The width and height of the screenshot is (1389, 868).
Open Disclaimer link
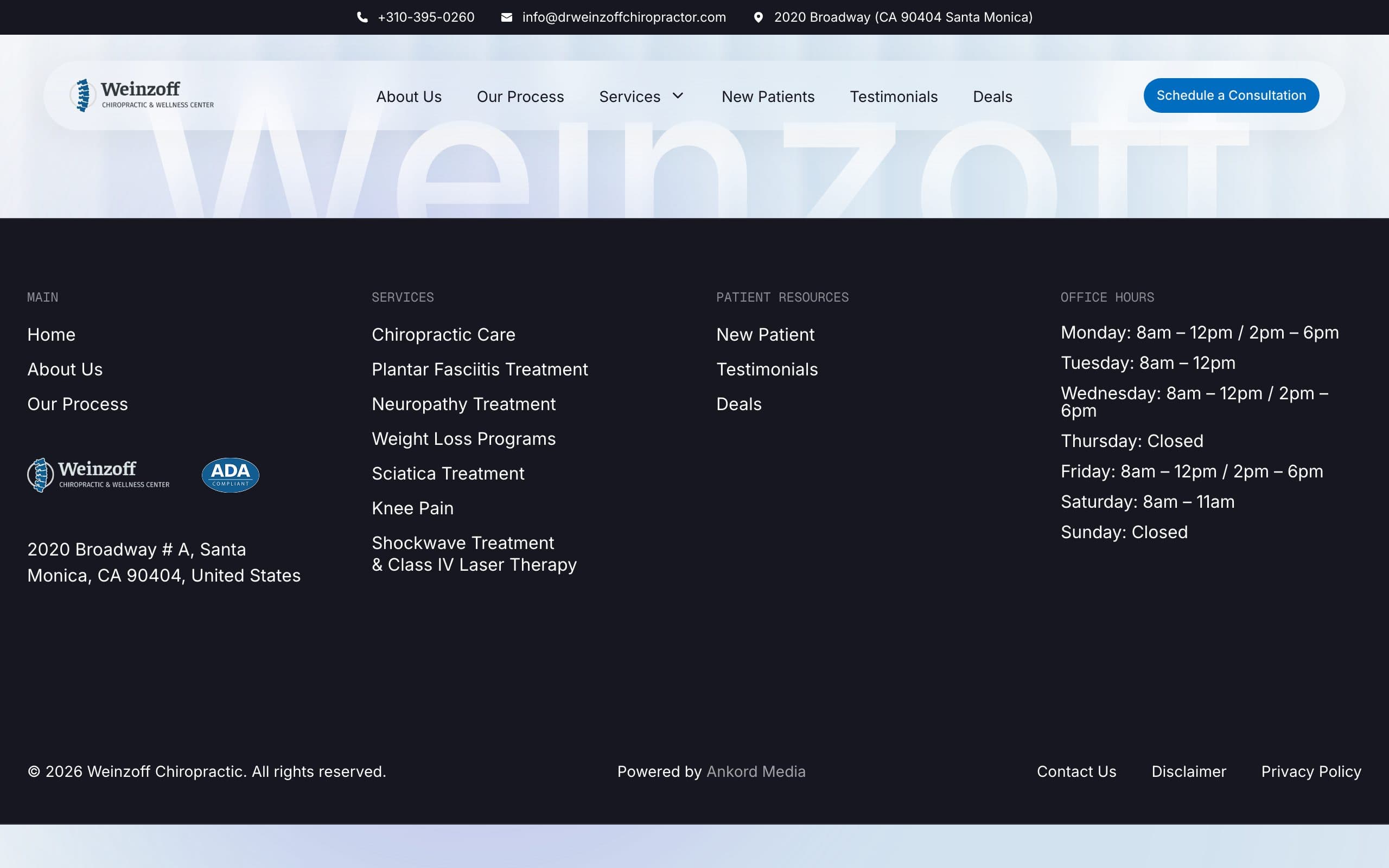[1189, 771]
